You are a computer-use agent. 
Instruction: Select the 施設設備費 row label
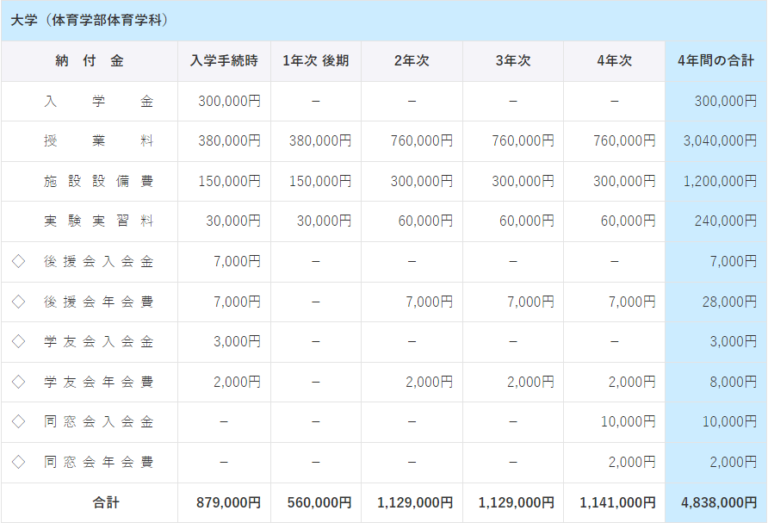click(98, 182)
